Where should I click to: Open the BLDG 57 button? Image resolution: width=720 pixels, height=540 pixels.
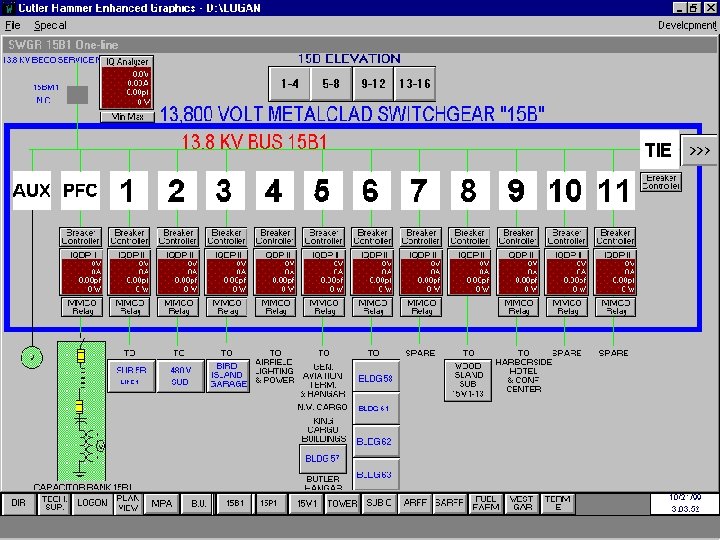click(x=322, y=459)
